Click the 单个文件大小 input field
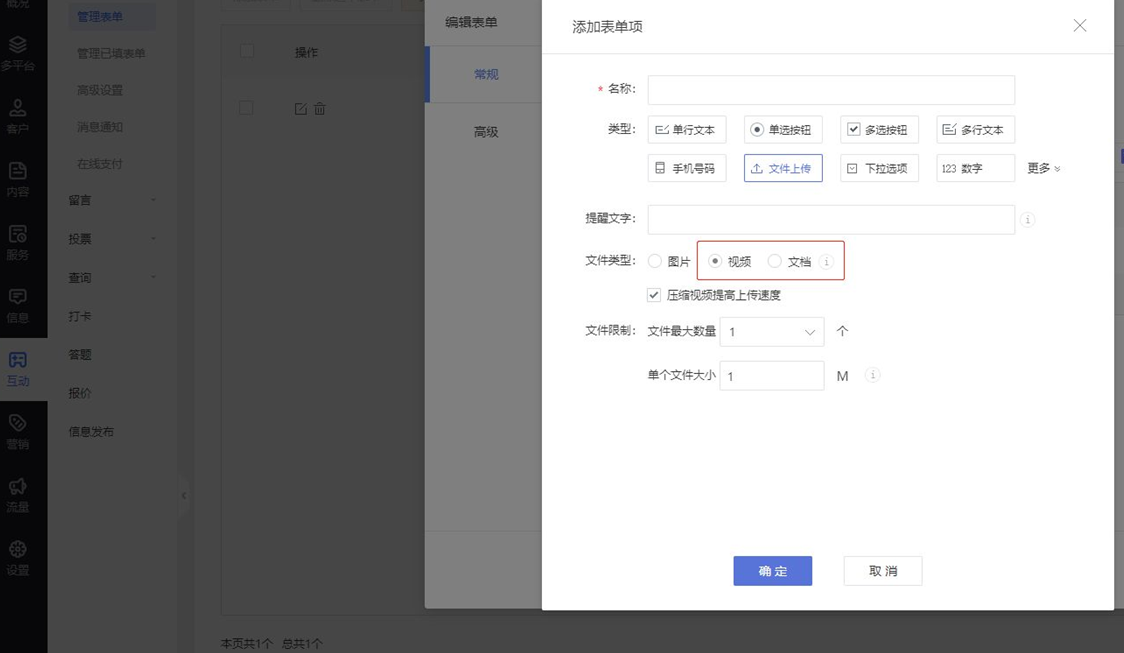This screenshot has height=653, width=1124. pos(771,376)
